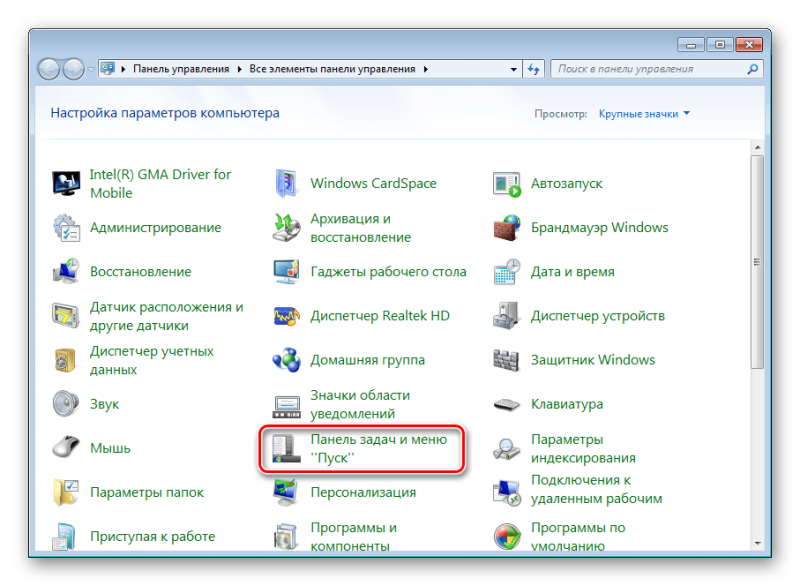Open Диспетчер Realtek HD icon
Image resolution: width=800 pixels, height=586 pixels.
286,316
